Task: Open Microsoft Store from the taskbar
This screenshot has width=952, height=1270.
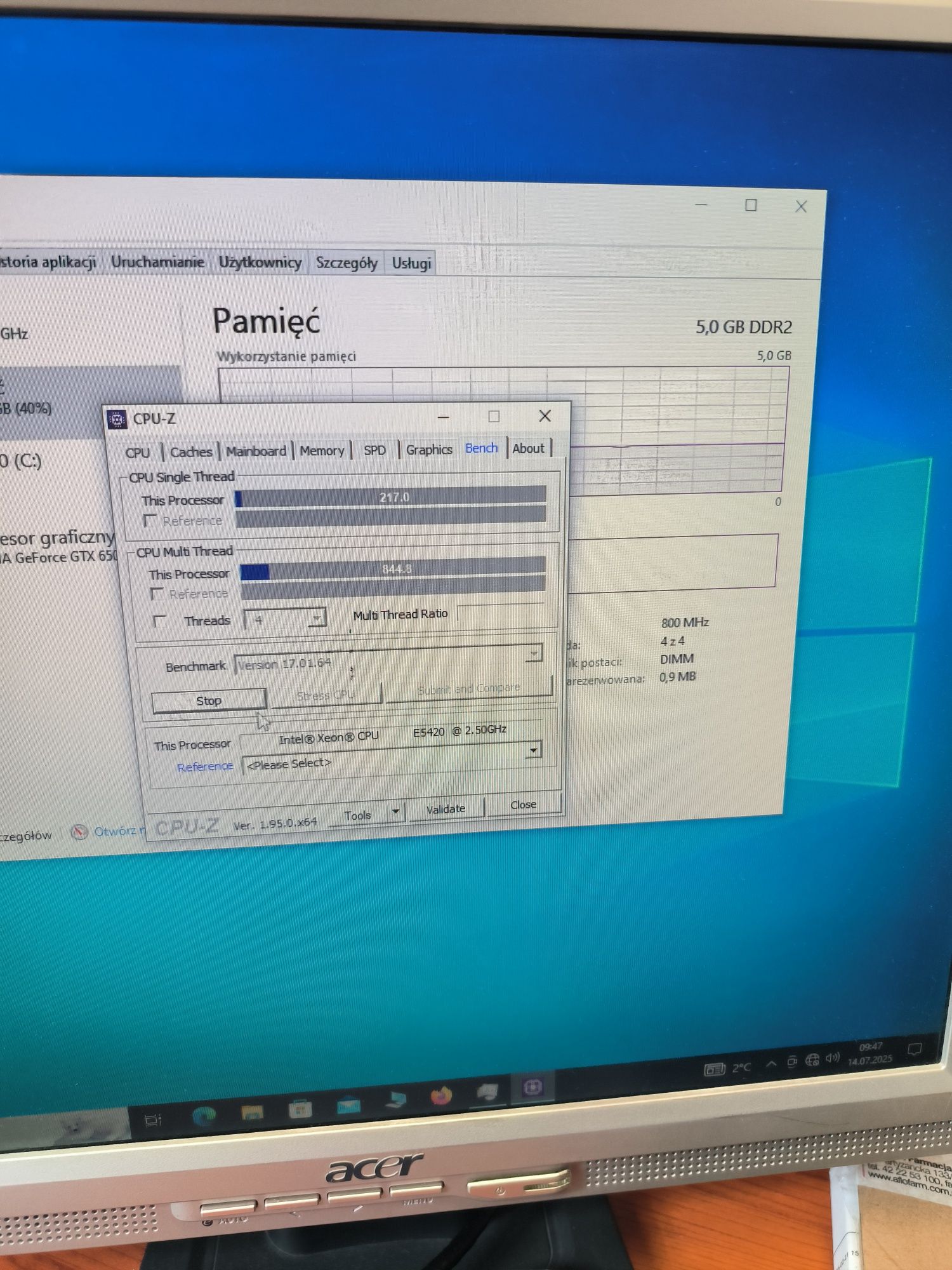Action: 300,1109
